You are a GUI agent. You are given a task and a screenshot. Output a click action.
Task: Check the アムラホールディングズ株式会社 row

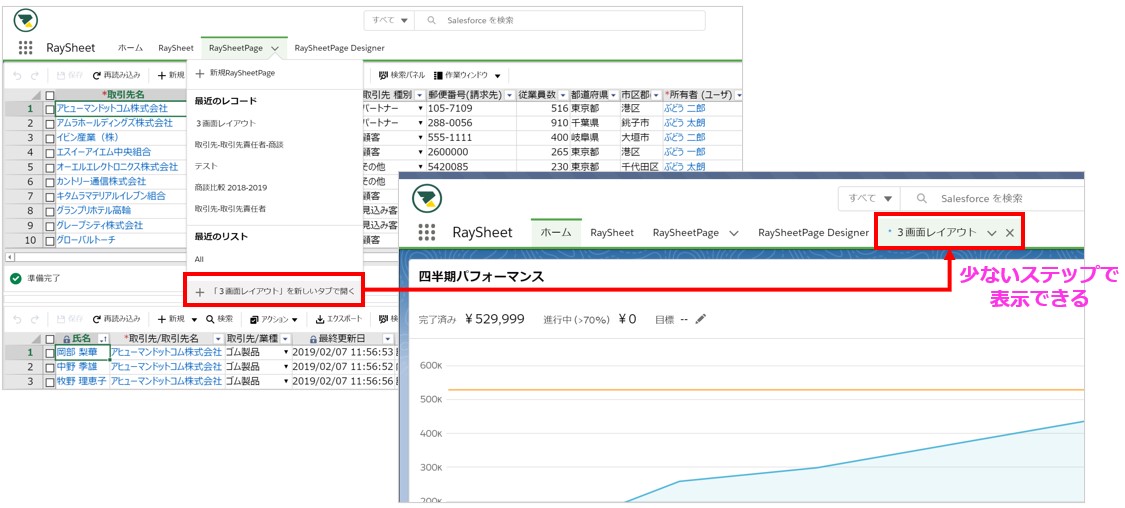(50, 123)
